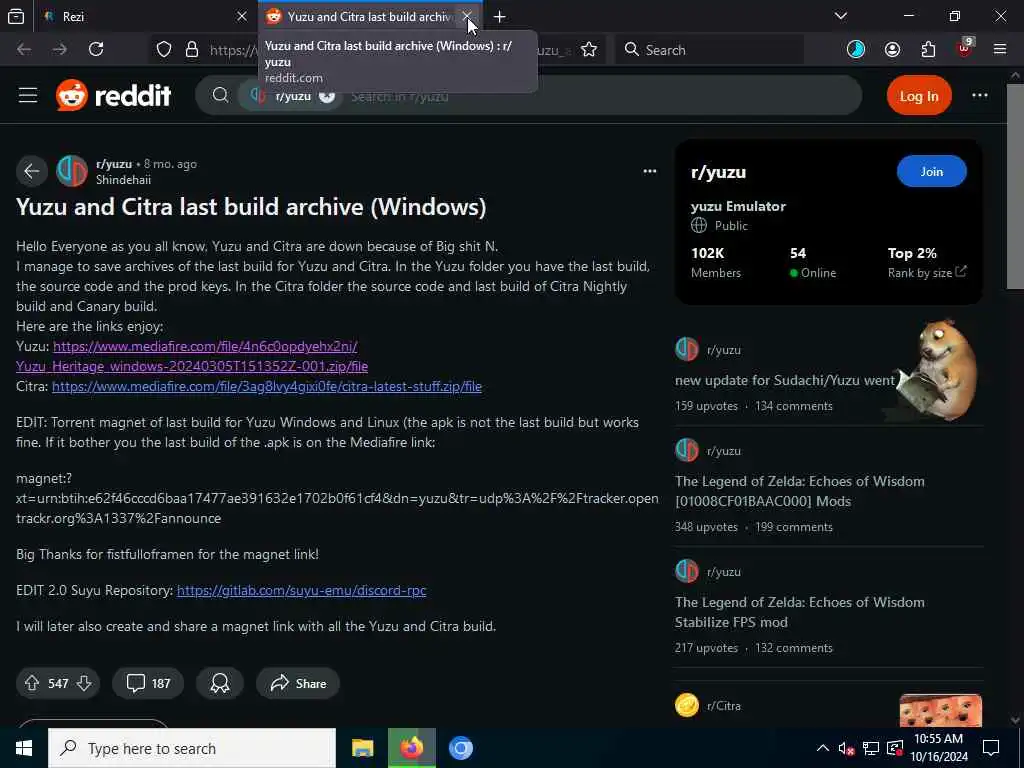Close the Rezi tab

click(242, 16)
